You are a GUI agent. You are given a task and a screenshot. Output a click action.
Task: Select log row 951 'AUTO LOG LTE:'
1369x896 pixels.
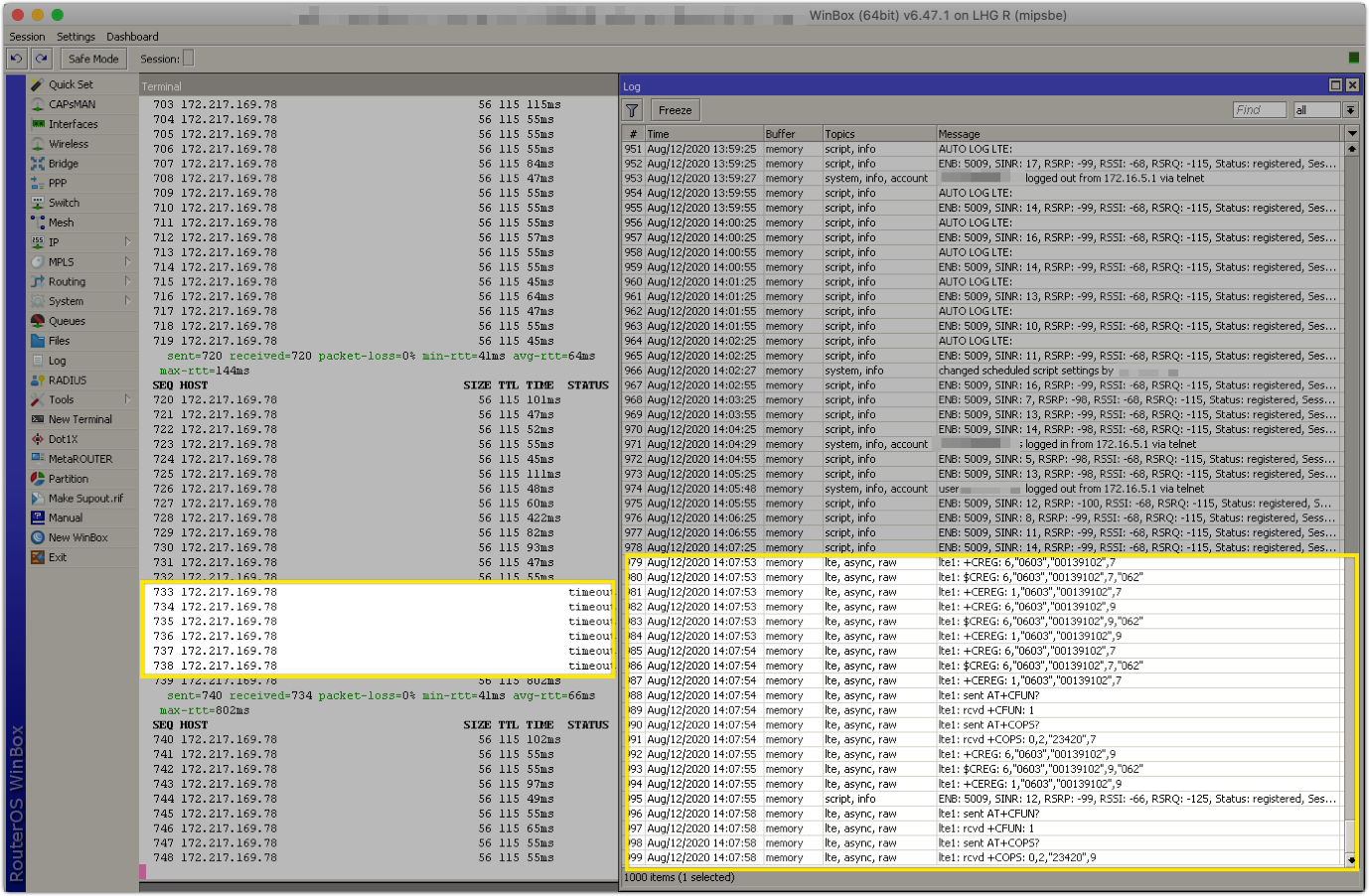(x=983, y=149)
